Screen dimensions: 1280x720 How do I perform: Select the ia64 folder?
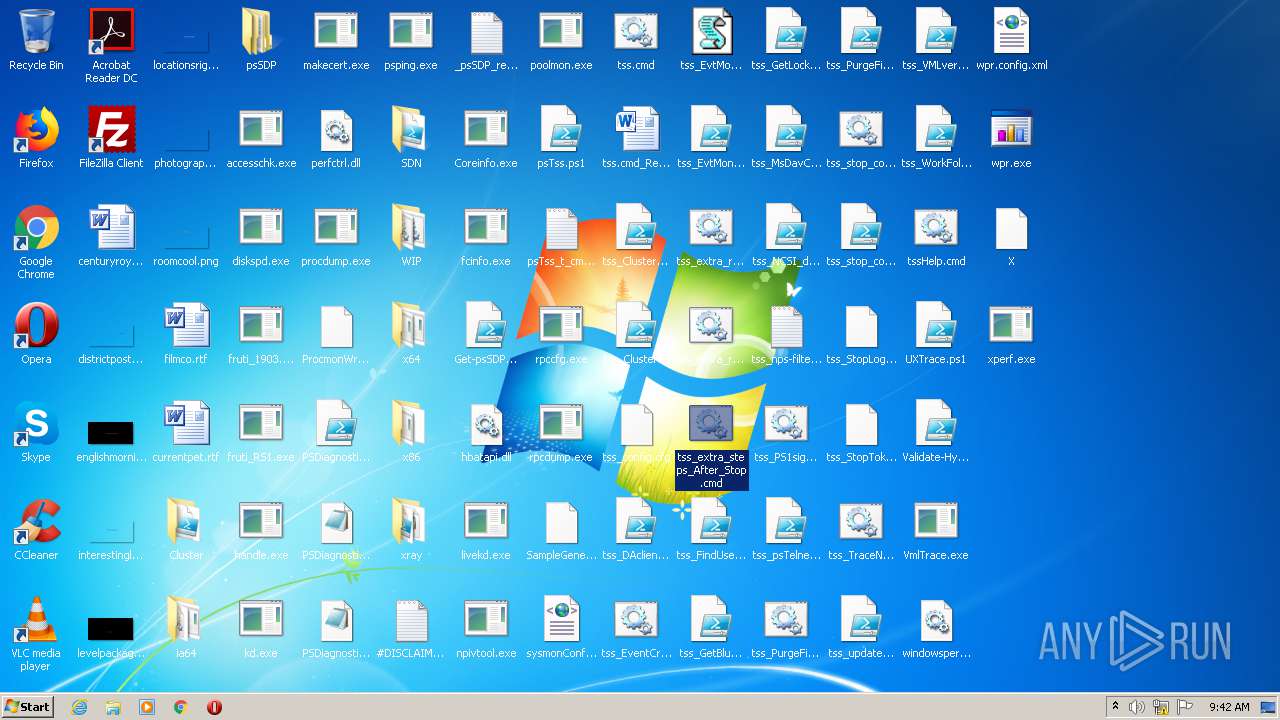[x=186, y=628]
